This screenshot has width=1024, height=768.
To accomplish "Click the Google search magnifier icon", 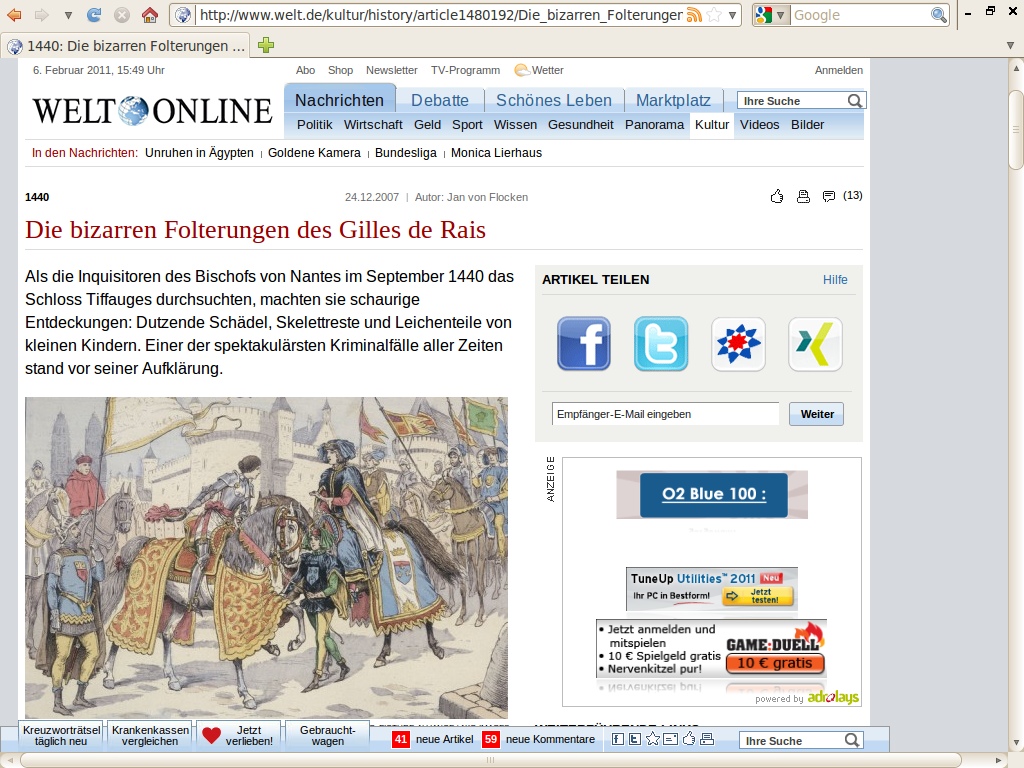I will 938,15.
